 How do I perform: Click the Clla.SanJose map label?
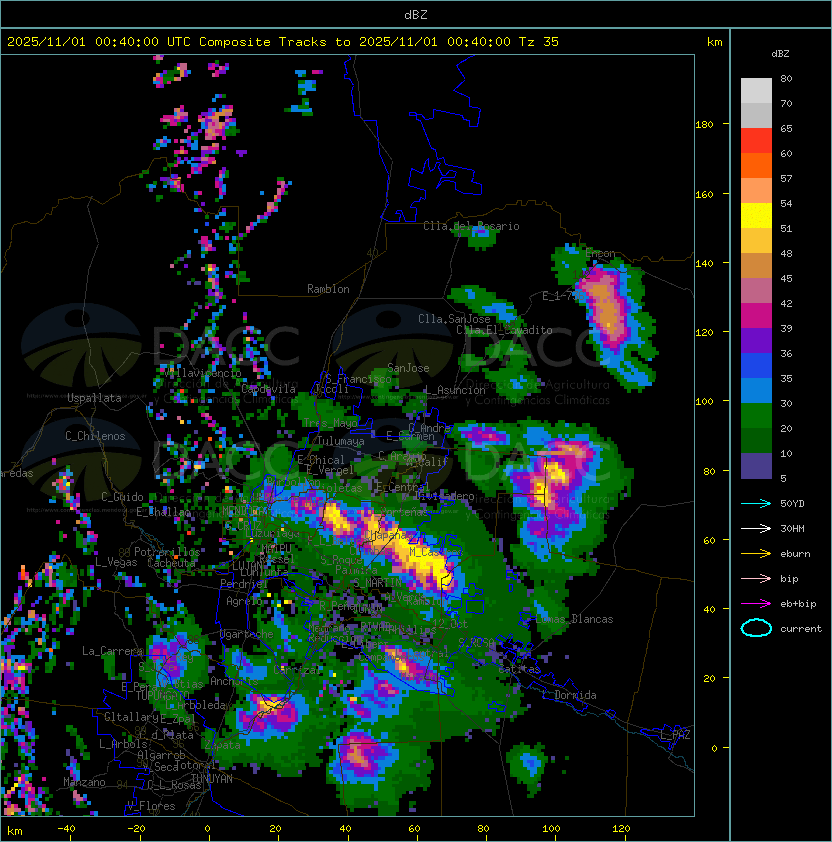click(454, 319)
